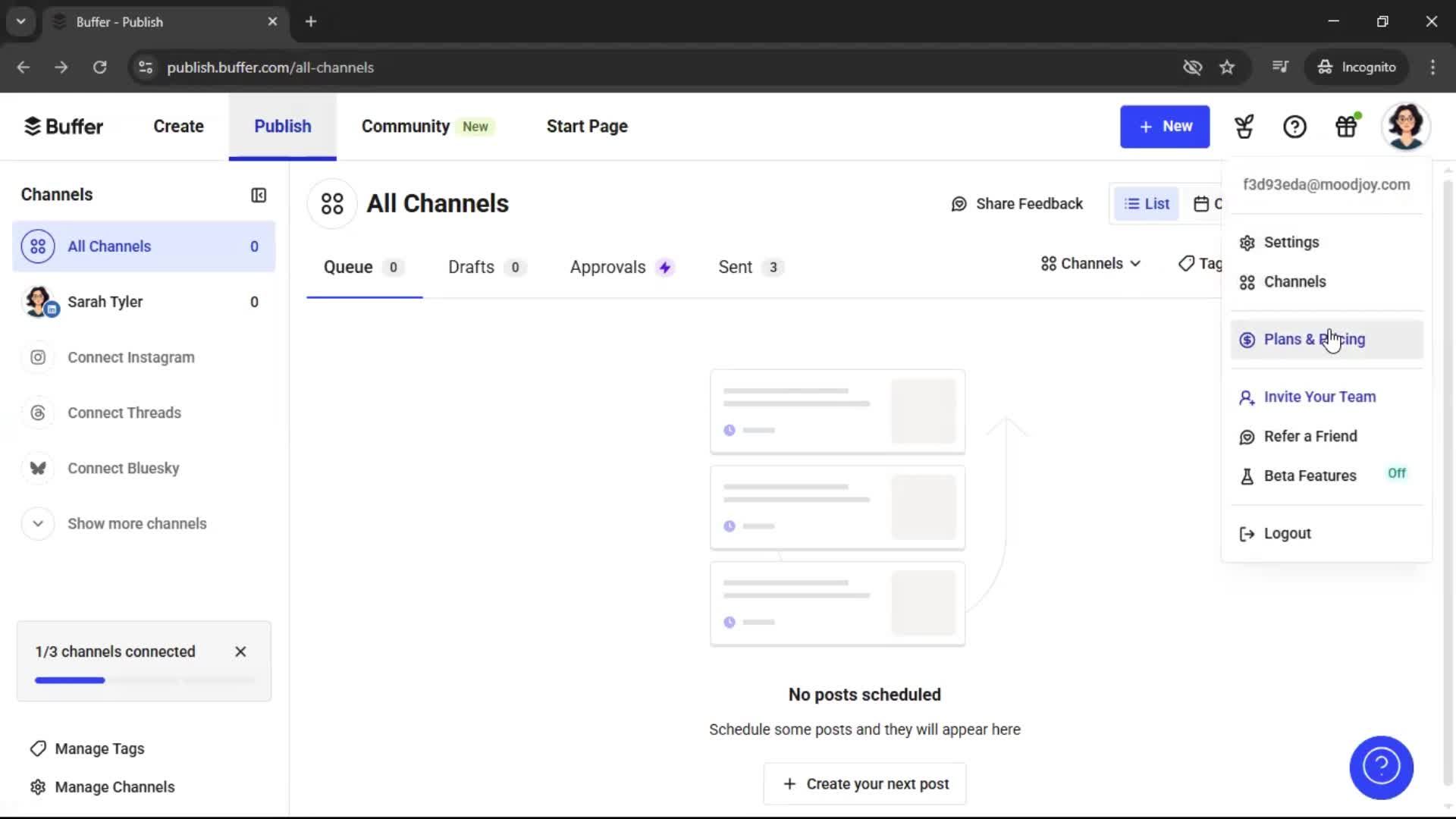Click the Buffer logo
Viewport: 1456px width, 819px height.
[x=64, y=126]
